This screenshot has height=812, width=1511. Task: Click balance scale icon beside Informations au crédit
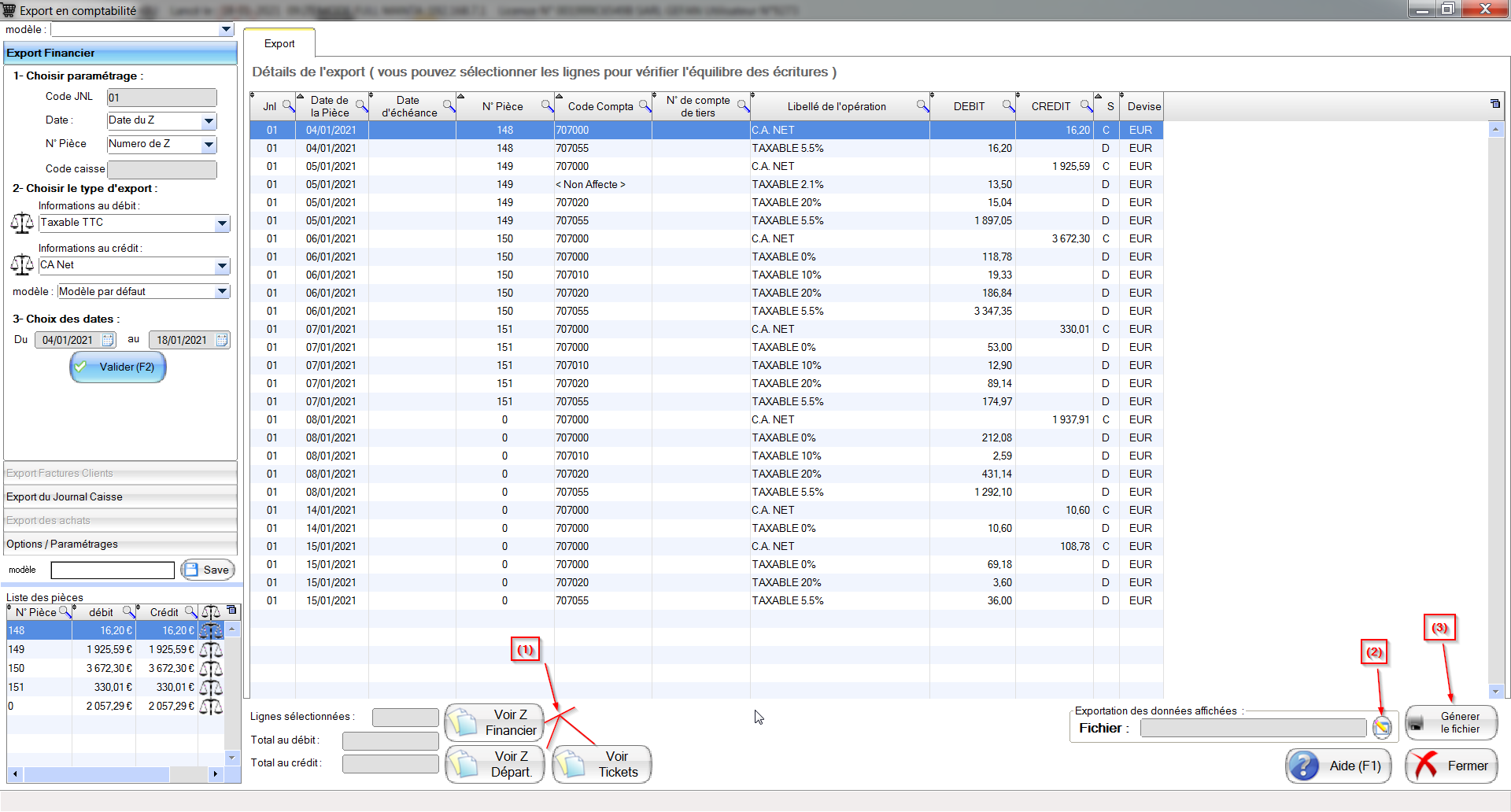click(22, 265)
